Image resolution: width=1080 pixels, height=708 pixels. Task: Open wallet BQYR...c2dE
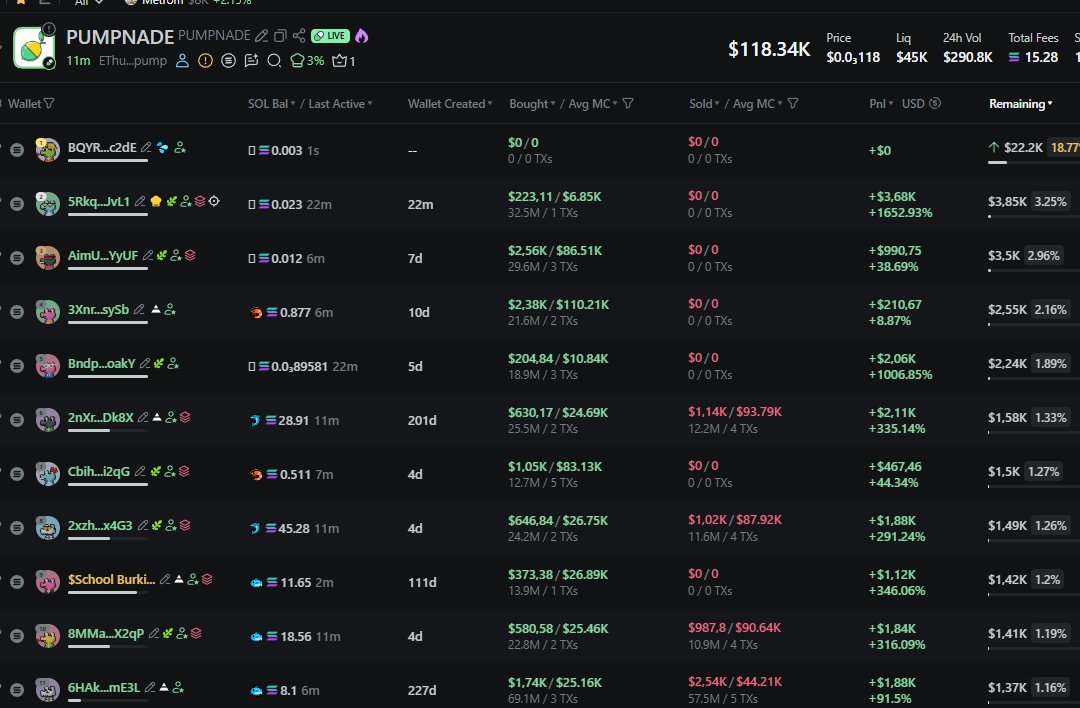click(x=102, y=147)
